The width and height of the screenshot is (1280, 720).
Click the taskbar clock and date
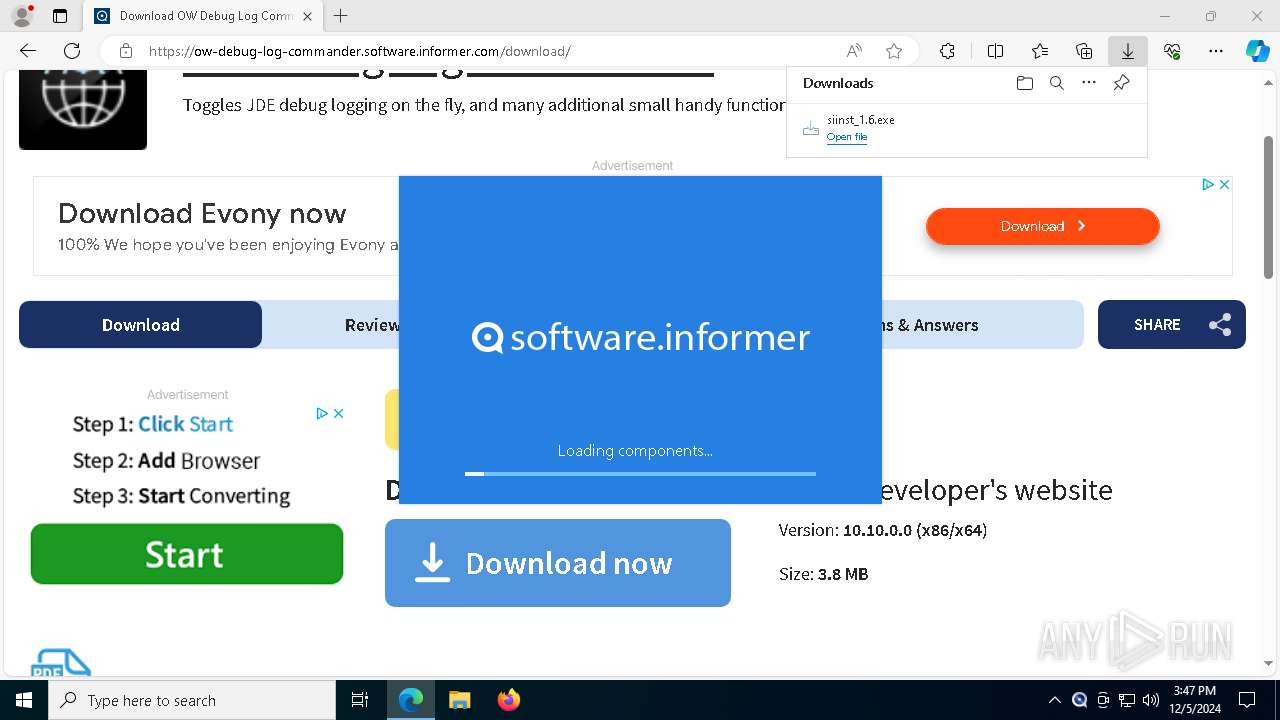point(1194,700)
